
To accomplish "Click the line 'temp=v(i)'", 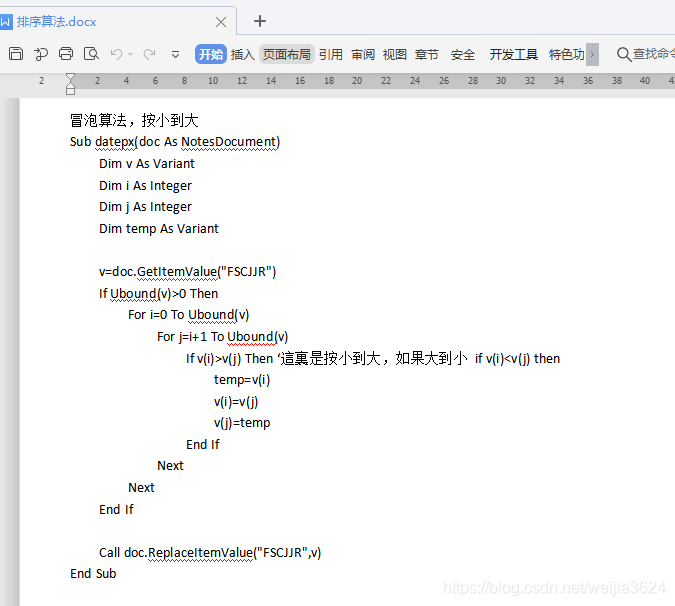I will (242, 380).
